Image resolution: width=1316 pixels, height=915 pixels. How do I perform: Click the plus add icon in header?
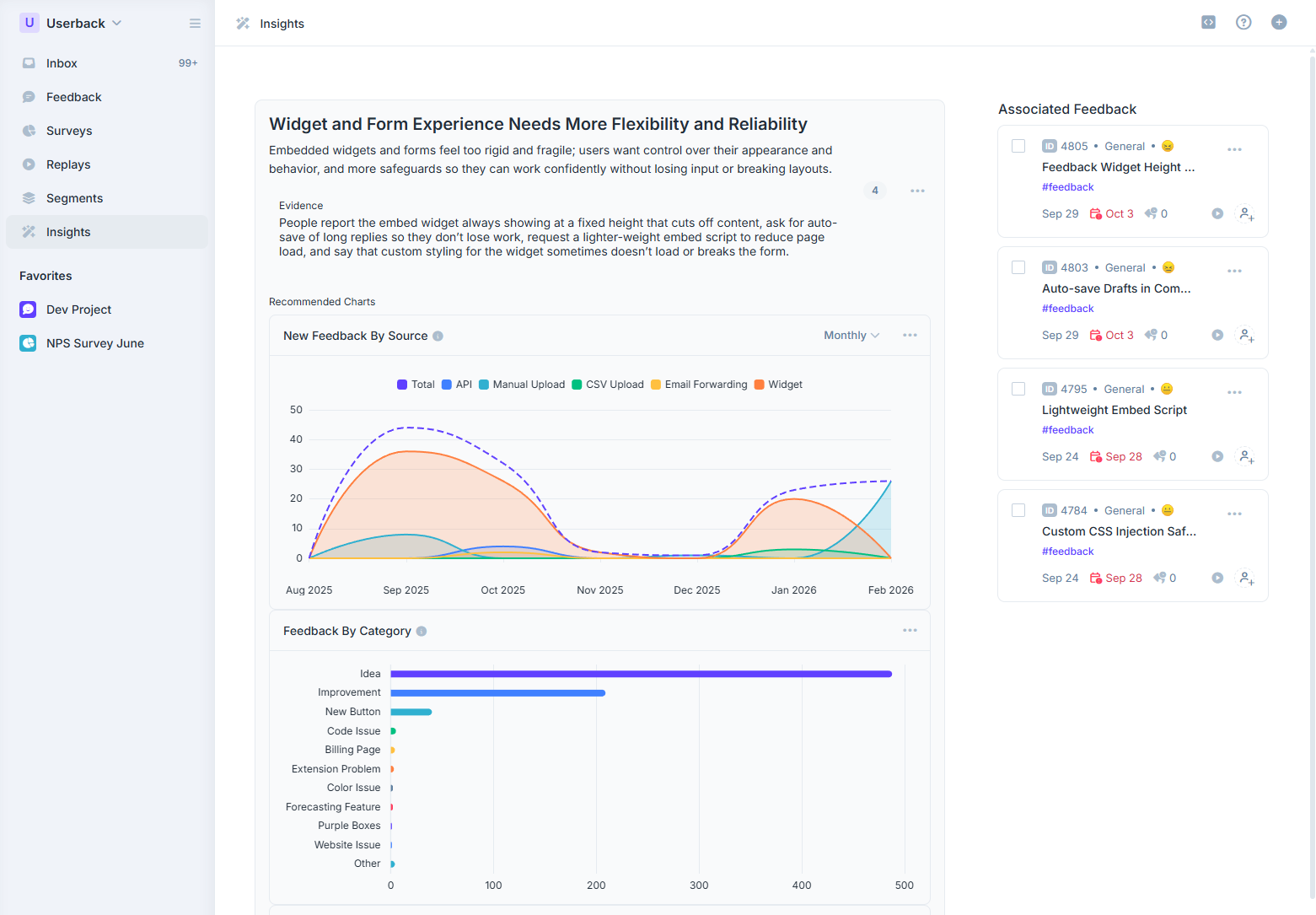(1279, 23)
